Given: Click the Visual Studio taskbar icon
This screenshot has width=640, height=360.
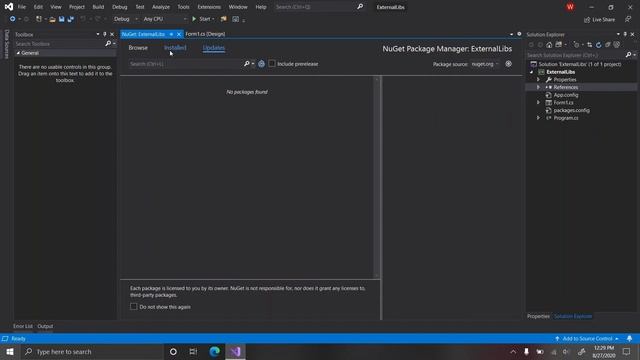Looking at the screenshot, I should pos(236,351).
